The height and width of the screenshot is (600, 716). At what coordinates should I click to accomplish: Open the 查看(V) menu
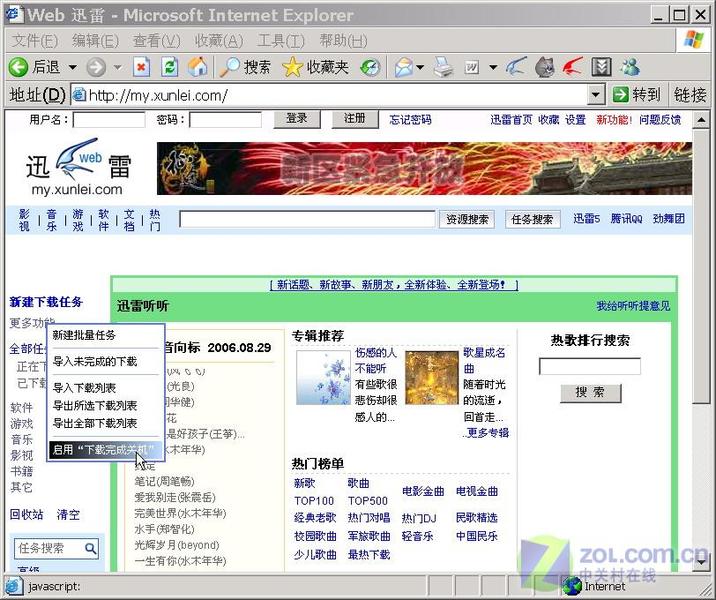[x=156, y=41]
